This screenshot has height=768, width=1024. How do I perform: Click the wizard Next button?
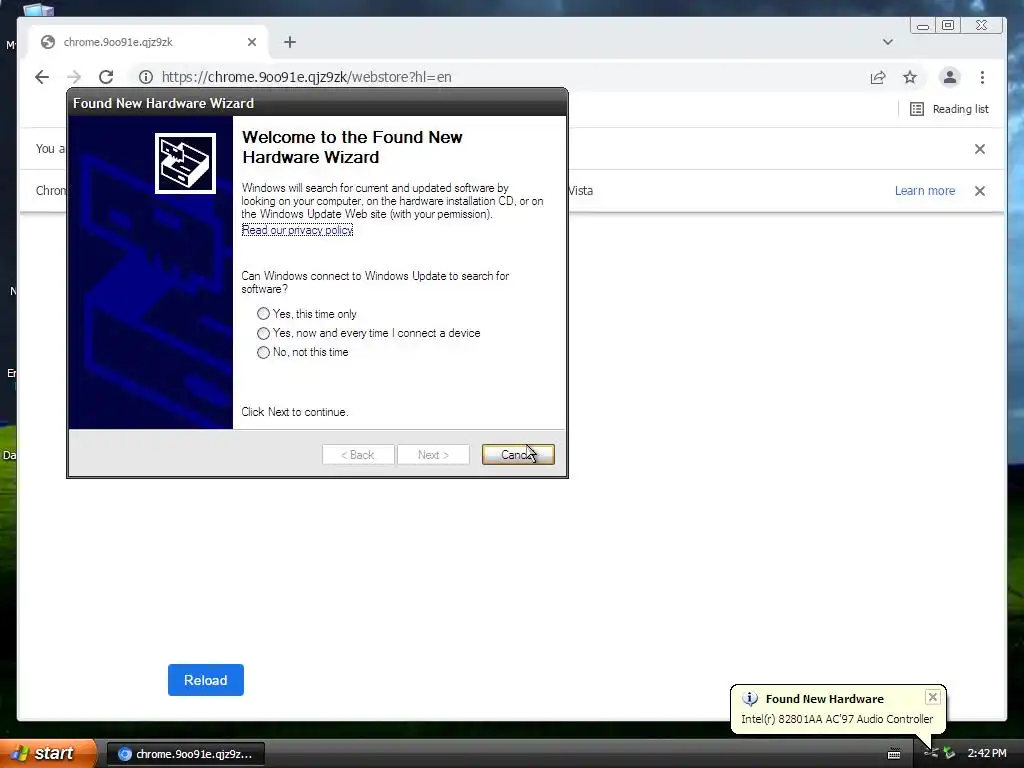[434, 455]
